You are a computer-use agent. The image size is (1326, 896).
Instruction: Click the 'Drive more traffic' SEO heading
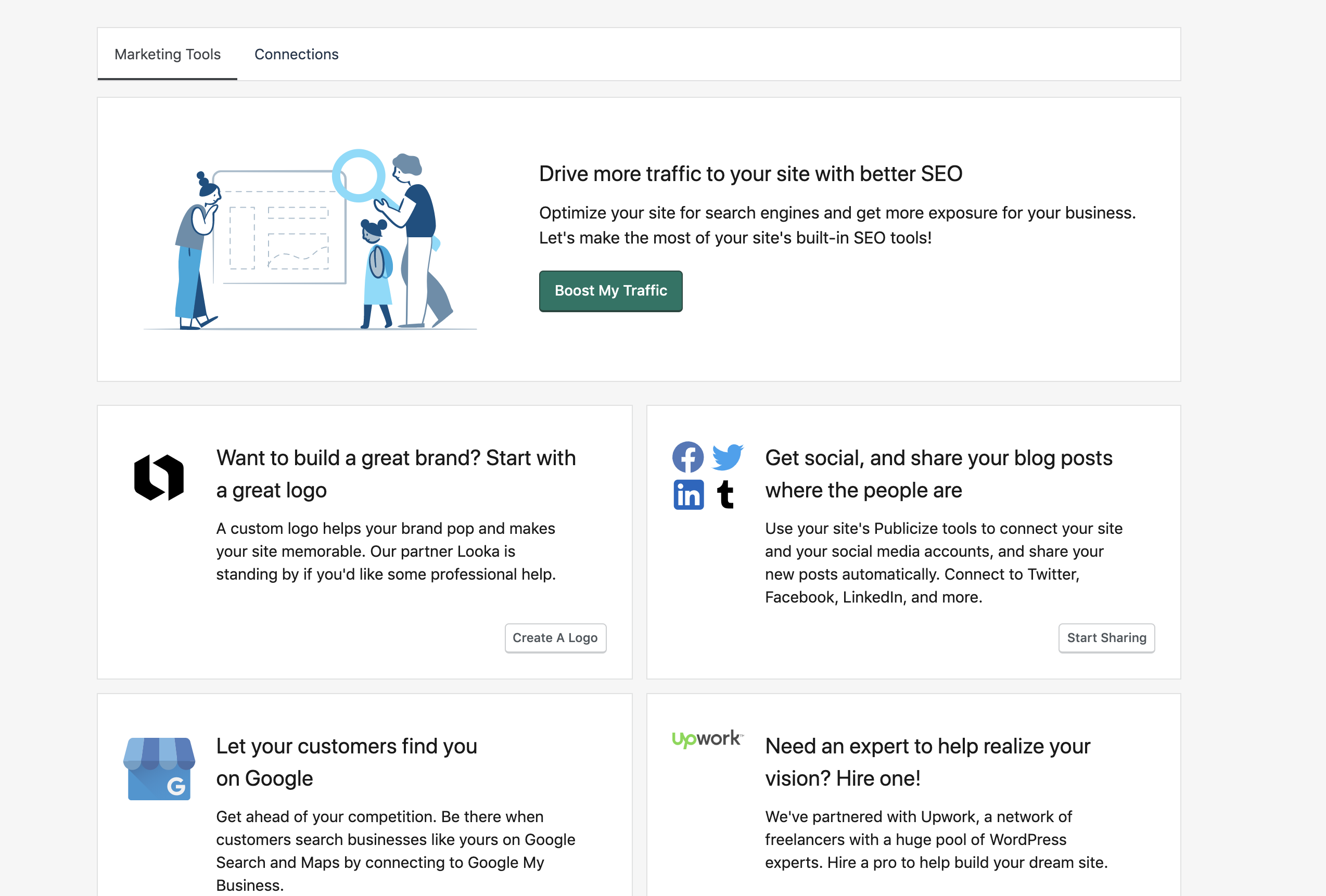(750, 173)
